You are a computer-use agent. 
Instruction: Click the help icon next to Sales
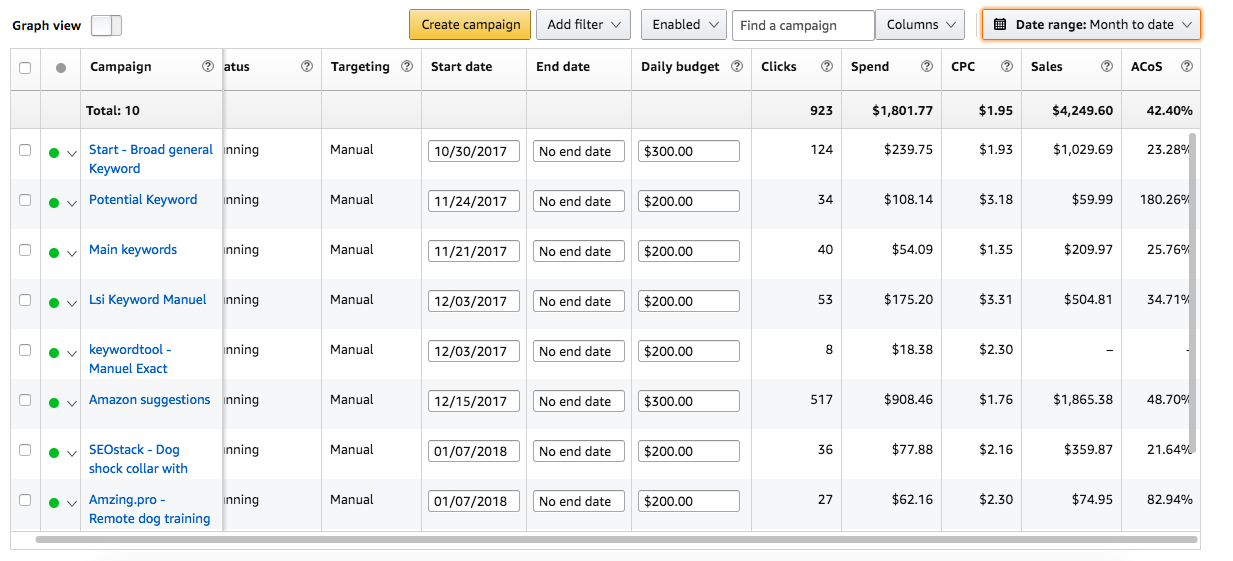pos(1107,67)
